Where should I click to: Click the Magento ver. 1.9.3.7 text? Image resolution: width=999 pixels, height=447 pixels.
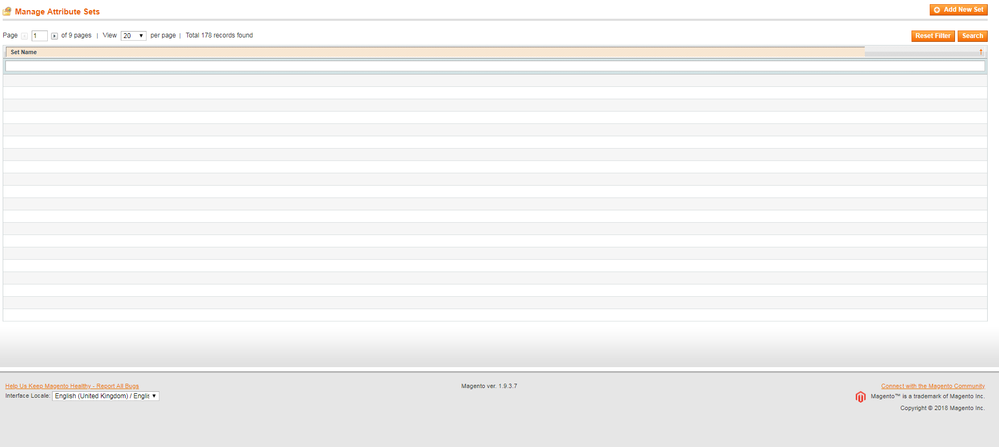point(489,386)
